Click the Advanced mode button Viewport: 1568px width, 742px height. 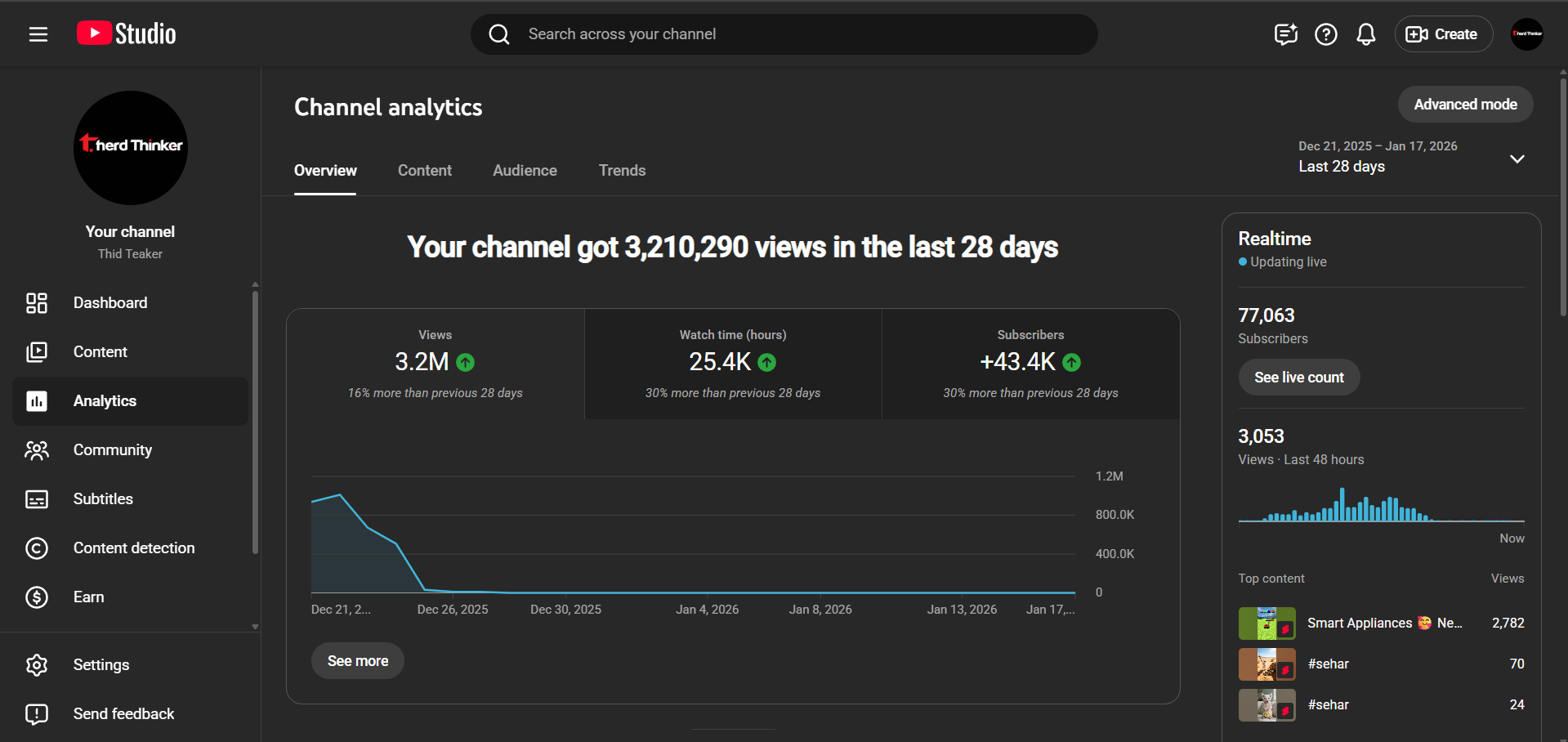point(1464,105)
